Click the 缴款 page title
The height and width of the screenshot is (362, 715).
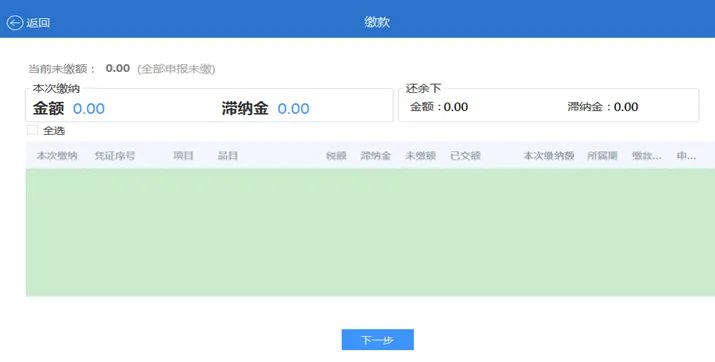[377, 22]
